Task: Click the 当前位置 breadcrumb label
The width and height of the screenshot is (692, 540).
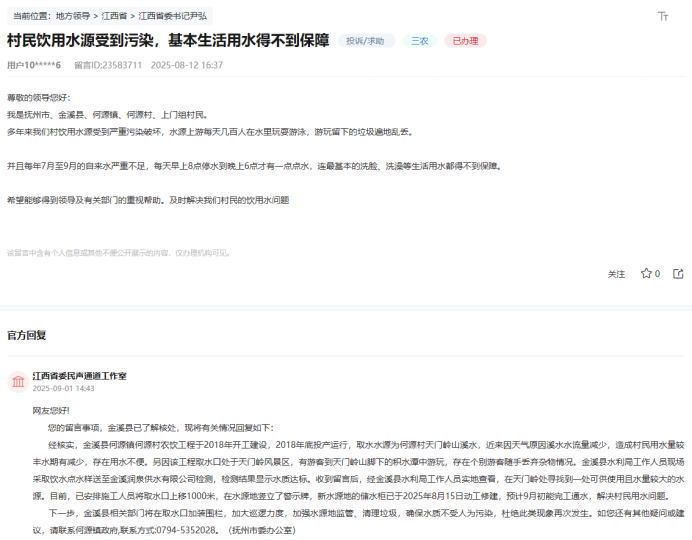Action: point(28,17)
